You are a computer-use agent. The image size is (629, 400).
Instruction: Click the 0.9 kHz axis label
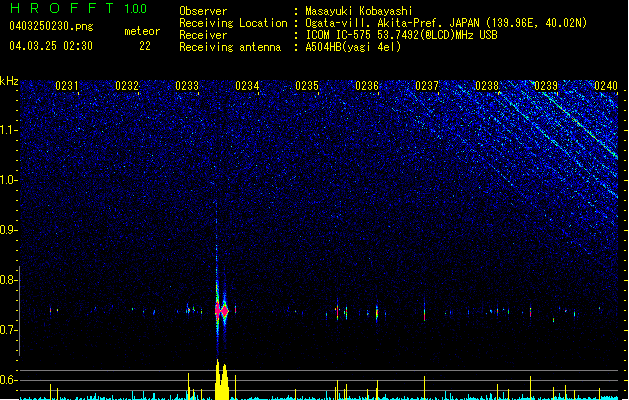(x=8, y=230)
